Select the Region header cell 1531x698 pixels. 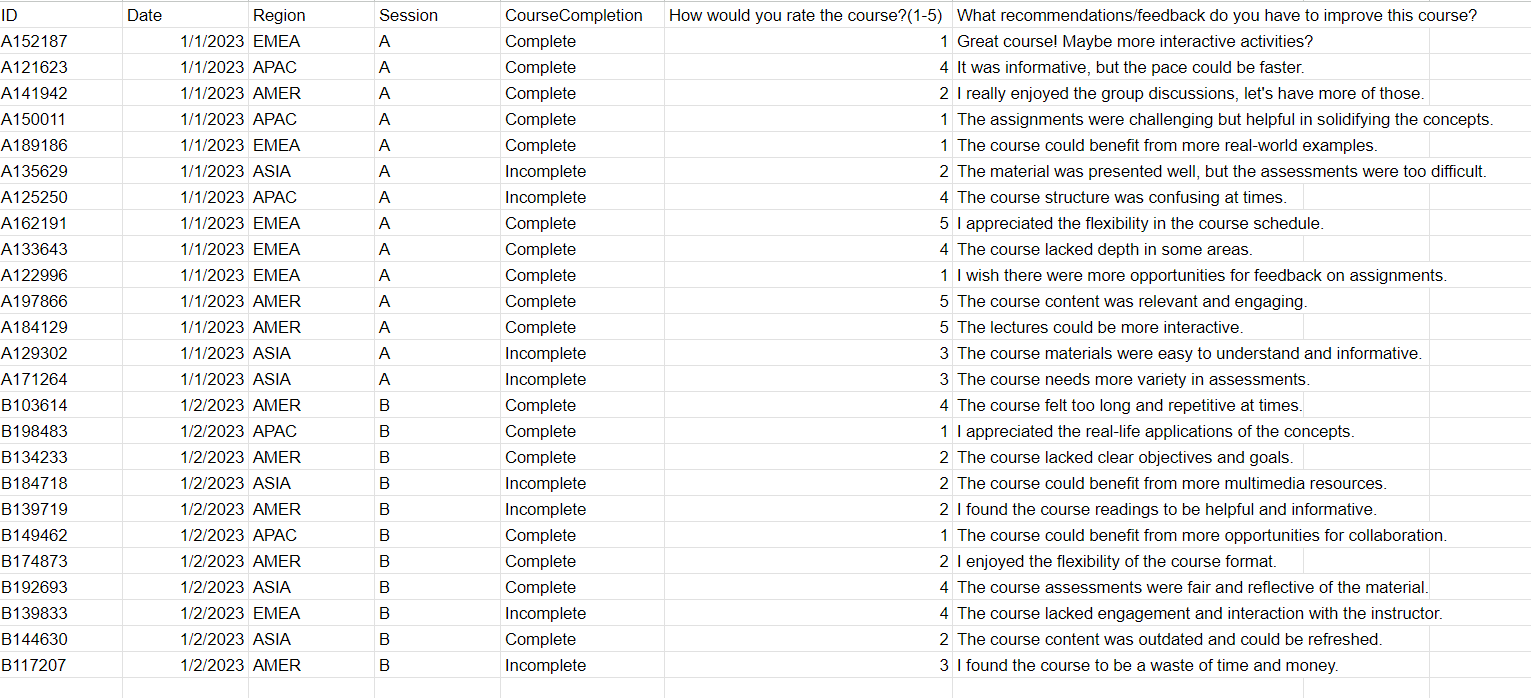tap(310, 16)
